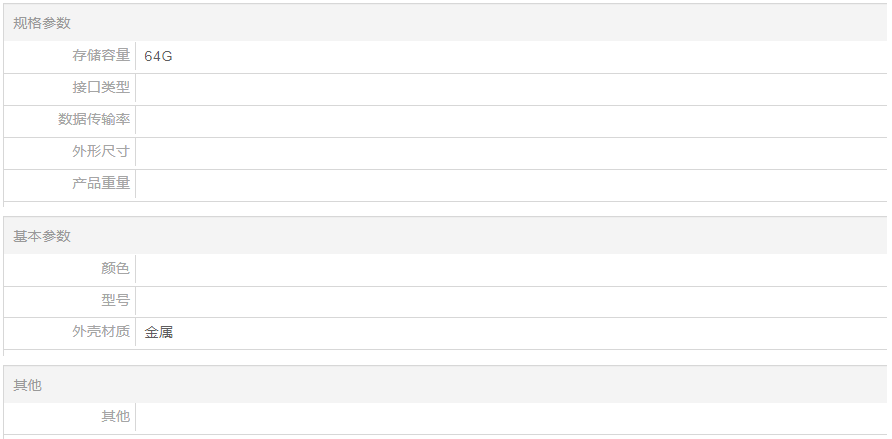Click the 存储容量 field showing 64G
The height and width of the screenshot is (439, 892).
(510, 56)
